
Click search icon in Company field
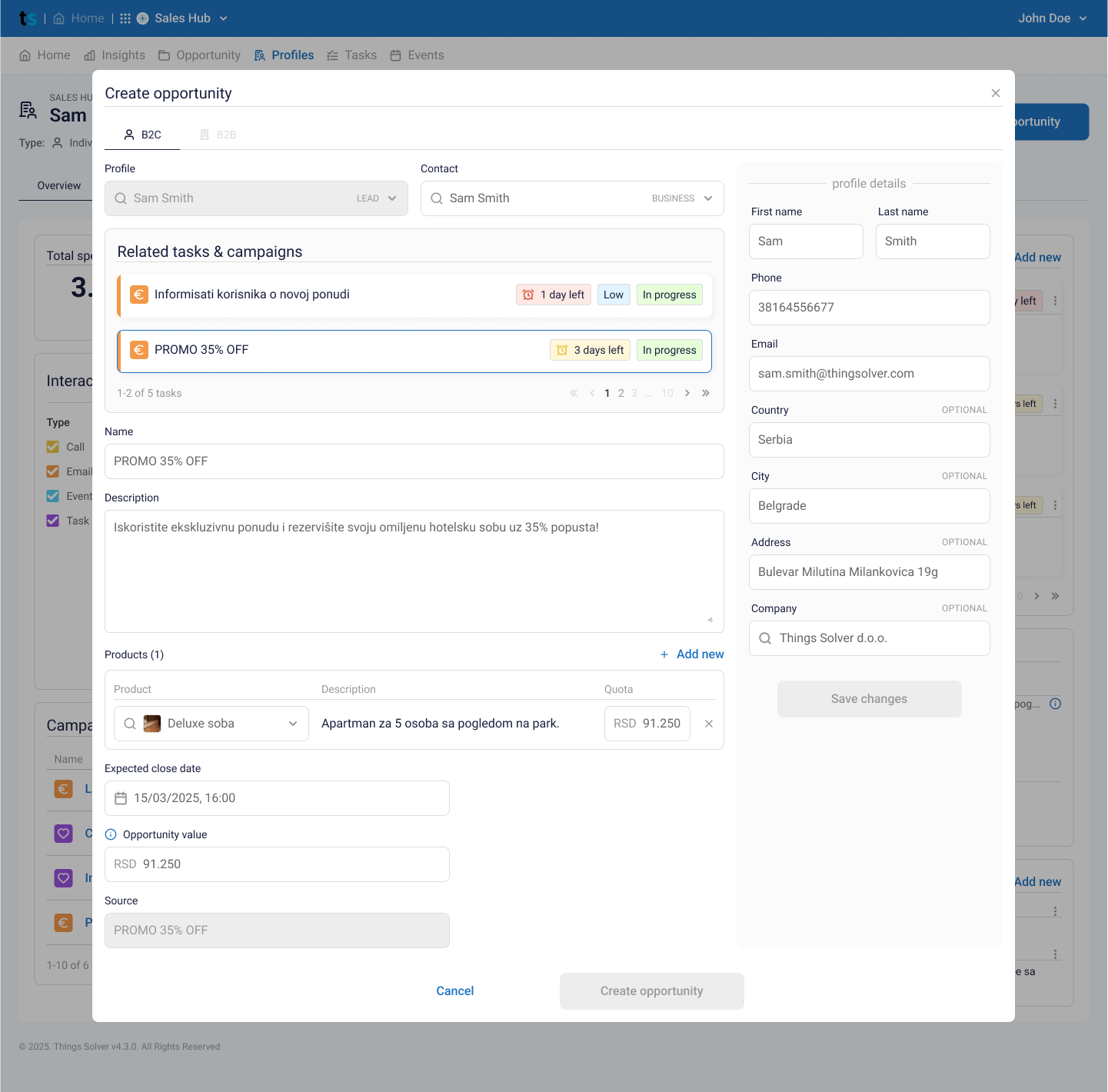[x=765, y=638]
